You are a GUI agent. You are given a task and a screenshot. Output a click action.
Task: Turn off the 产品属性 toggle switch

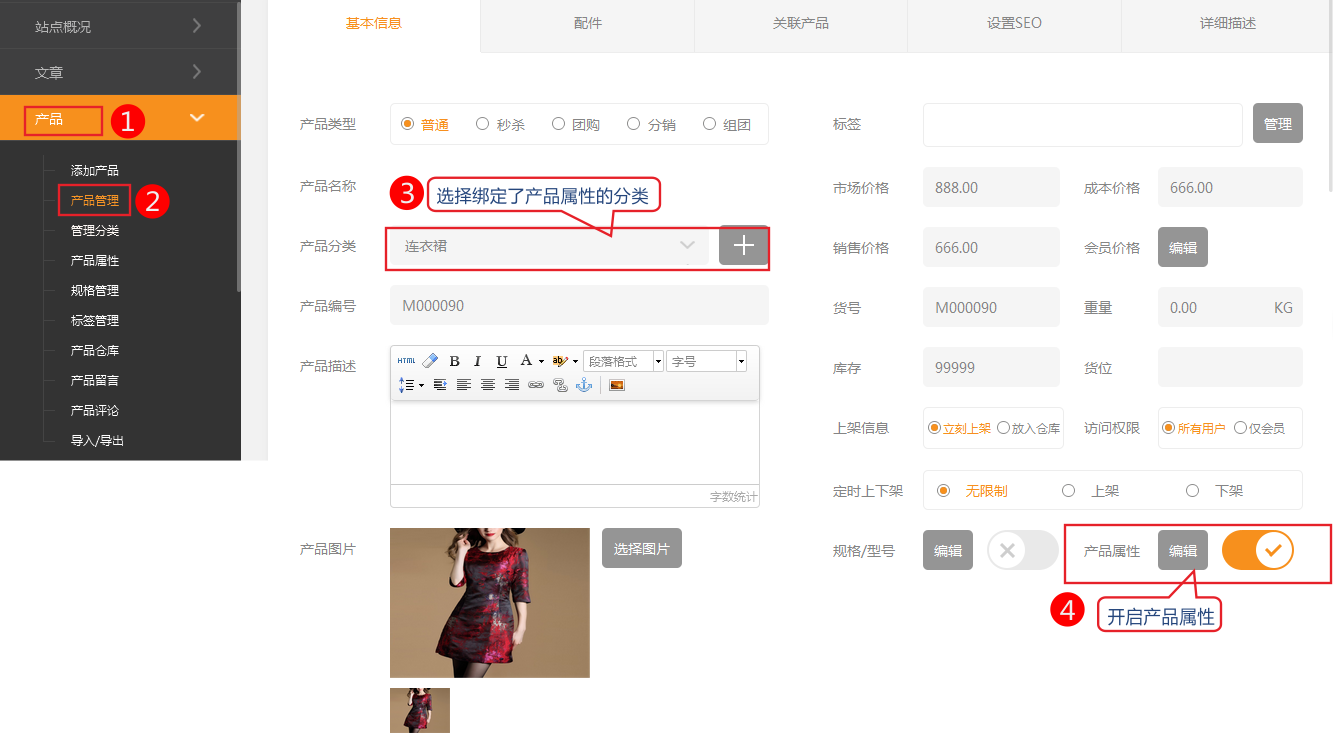click(1258, 550)
